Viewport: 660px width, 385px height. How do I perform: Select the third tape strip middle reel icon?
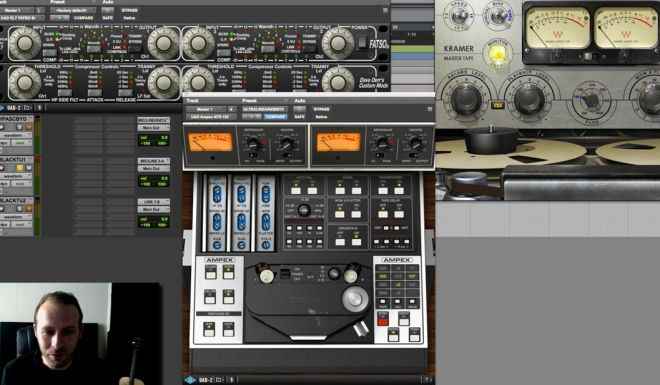266,222
